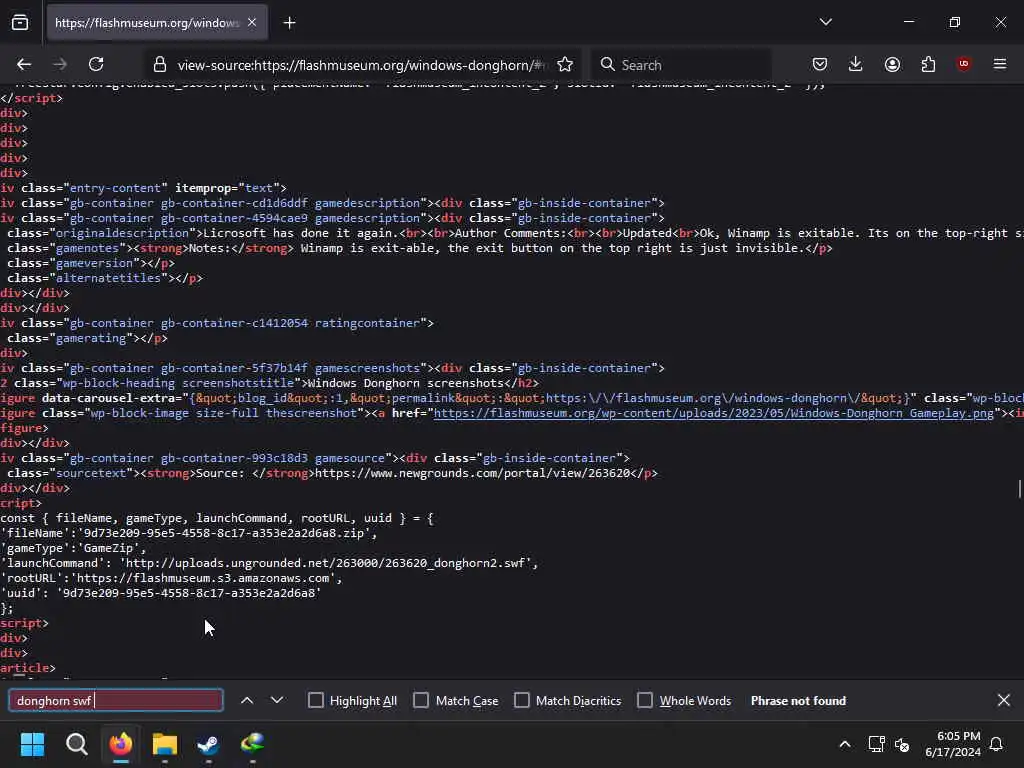Click the gamenotes Winamp is exit-able line

pyautogui.click(x=416, y=248)
